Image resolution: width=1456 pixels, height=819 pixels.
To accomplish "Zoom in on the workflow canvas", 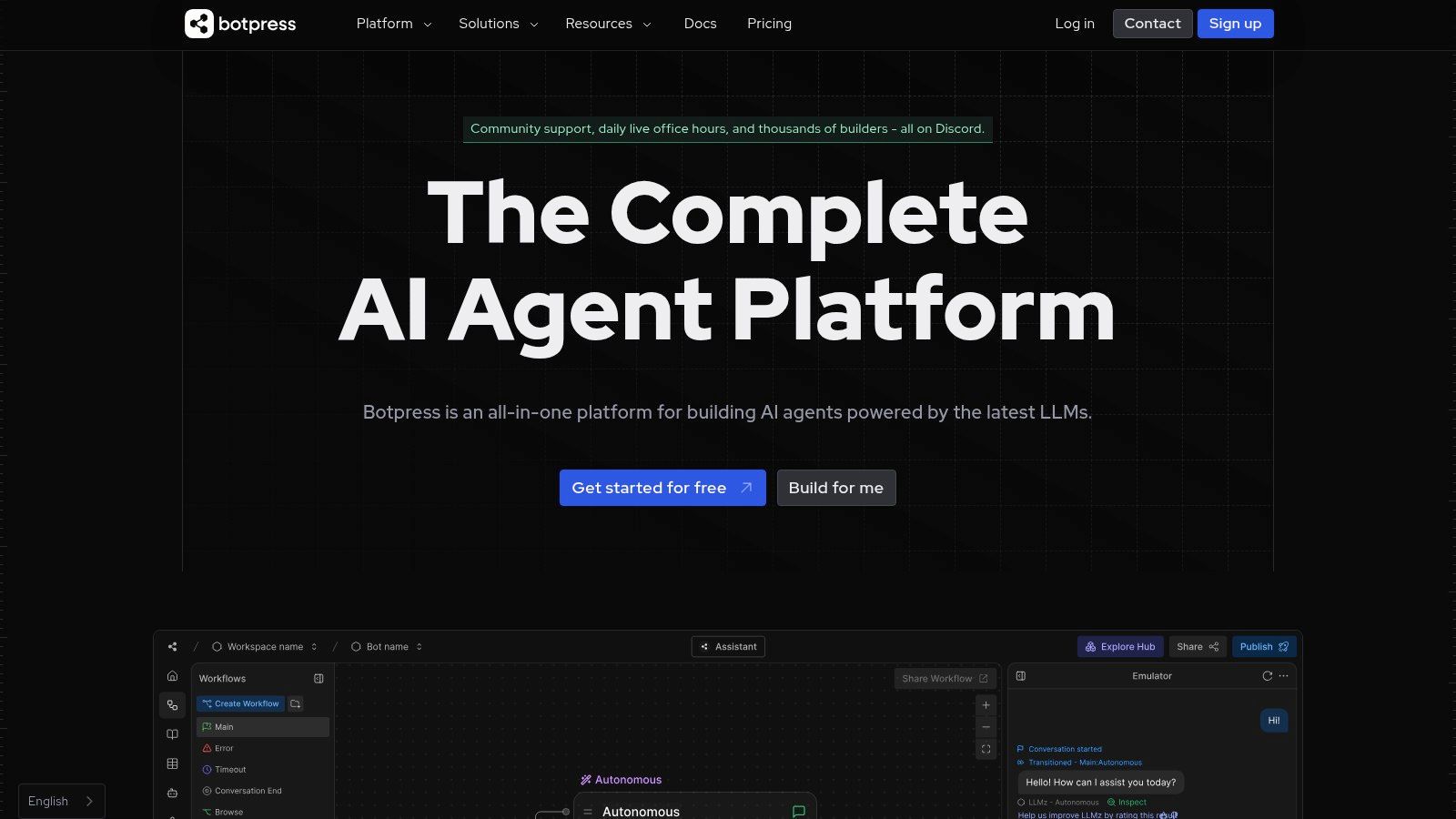I will tap(986, 705).
